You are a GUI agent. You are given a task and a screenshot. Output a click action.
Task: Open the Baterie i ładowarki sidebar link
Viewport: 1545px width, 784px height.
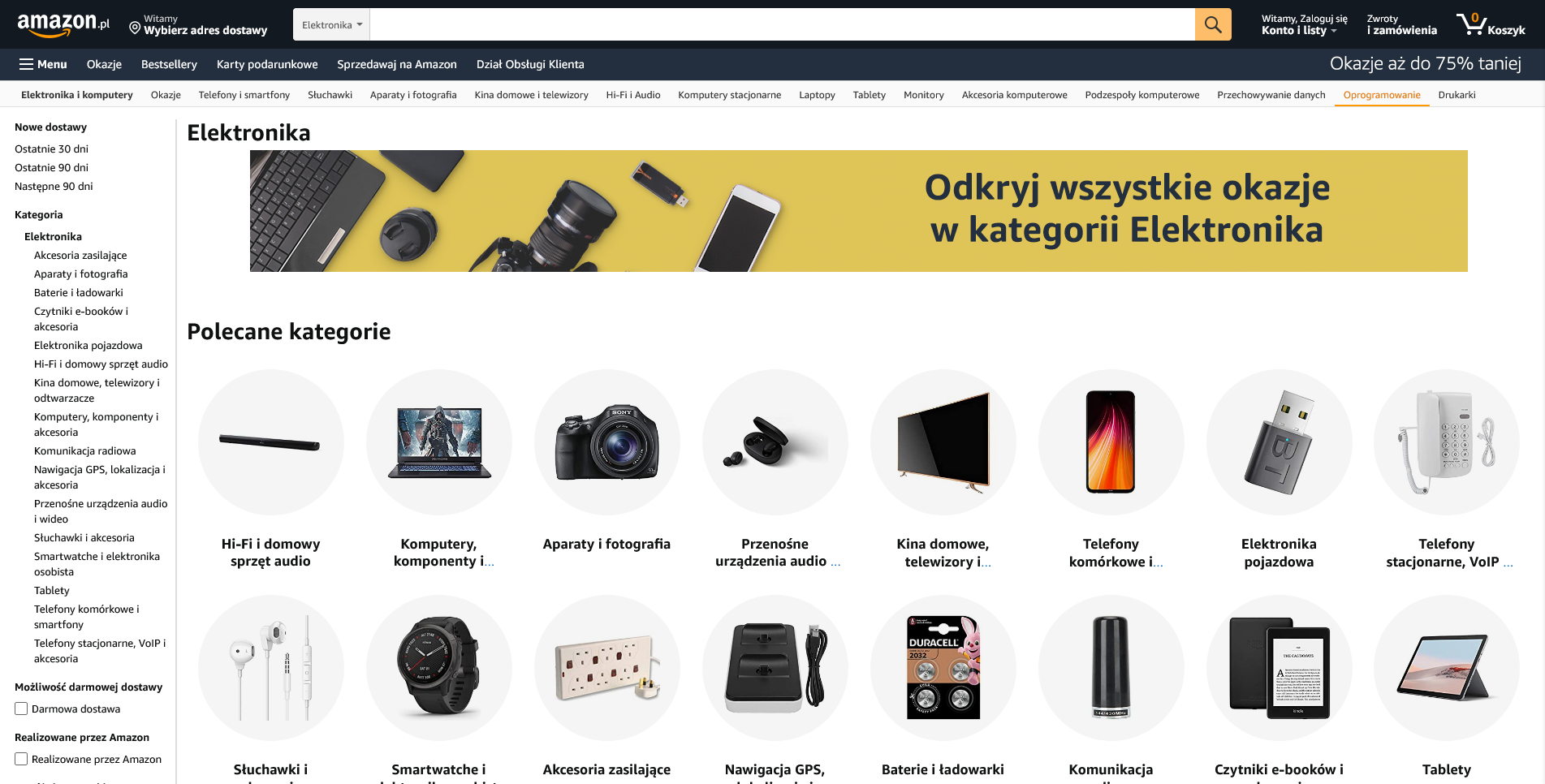(x=79, y=292)
